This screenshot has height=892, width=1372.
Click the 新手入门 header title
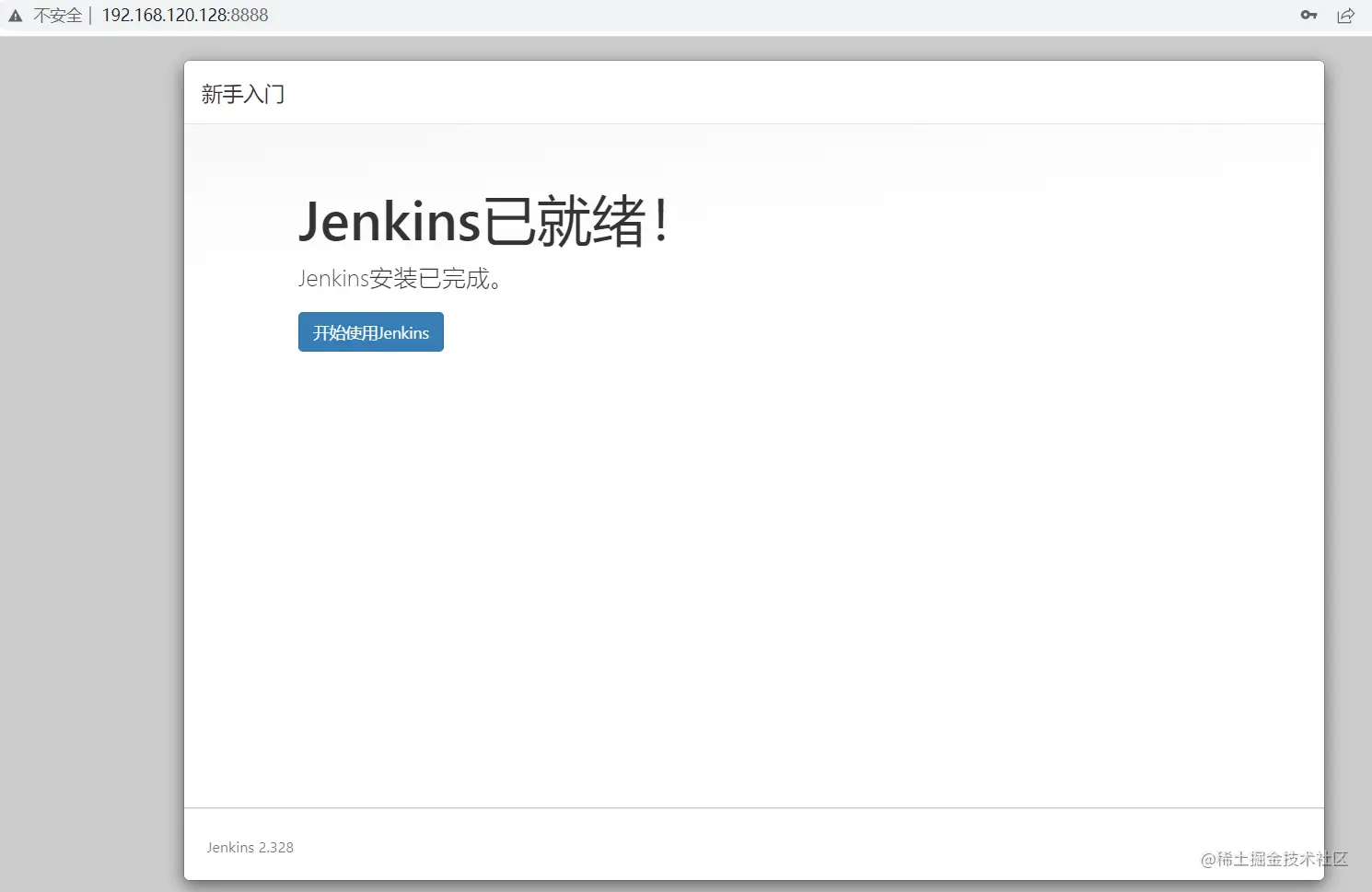click(x=243, y=94)
